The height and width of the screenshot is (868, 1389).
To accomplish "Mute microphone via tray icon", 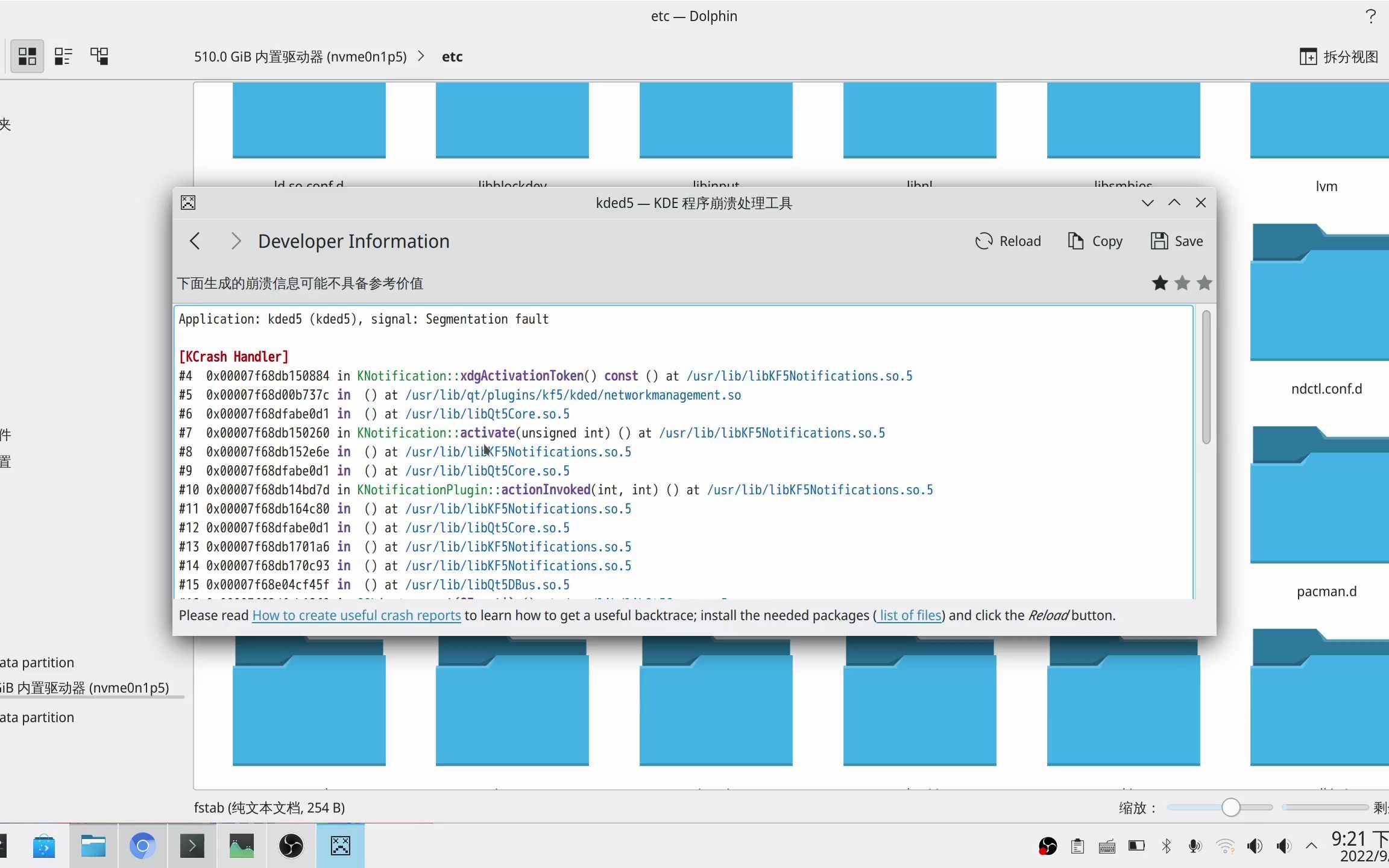I will click(x=1195, y=846).
